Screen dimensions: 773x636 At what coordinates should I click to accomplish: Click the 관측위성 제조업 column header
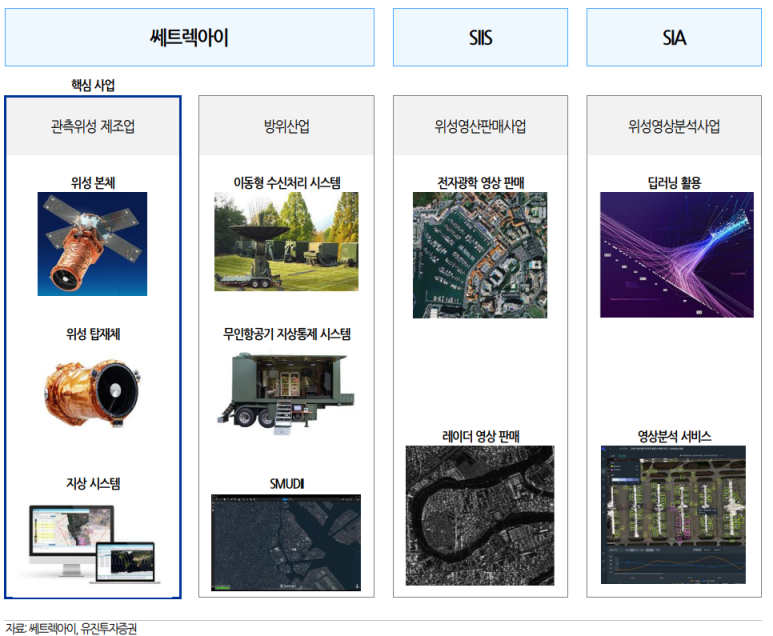point(93,126)
